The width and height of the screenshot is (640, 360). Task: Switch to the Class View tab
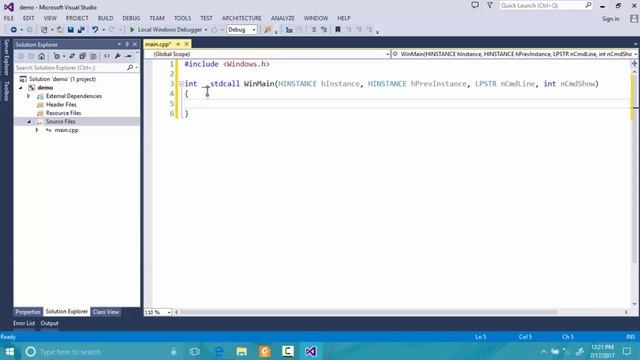106,312
